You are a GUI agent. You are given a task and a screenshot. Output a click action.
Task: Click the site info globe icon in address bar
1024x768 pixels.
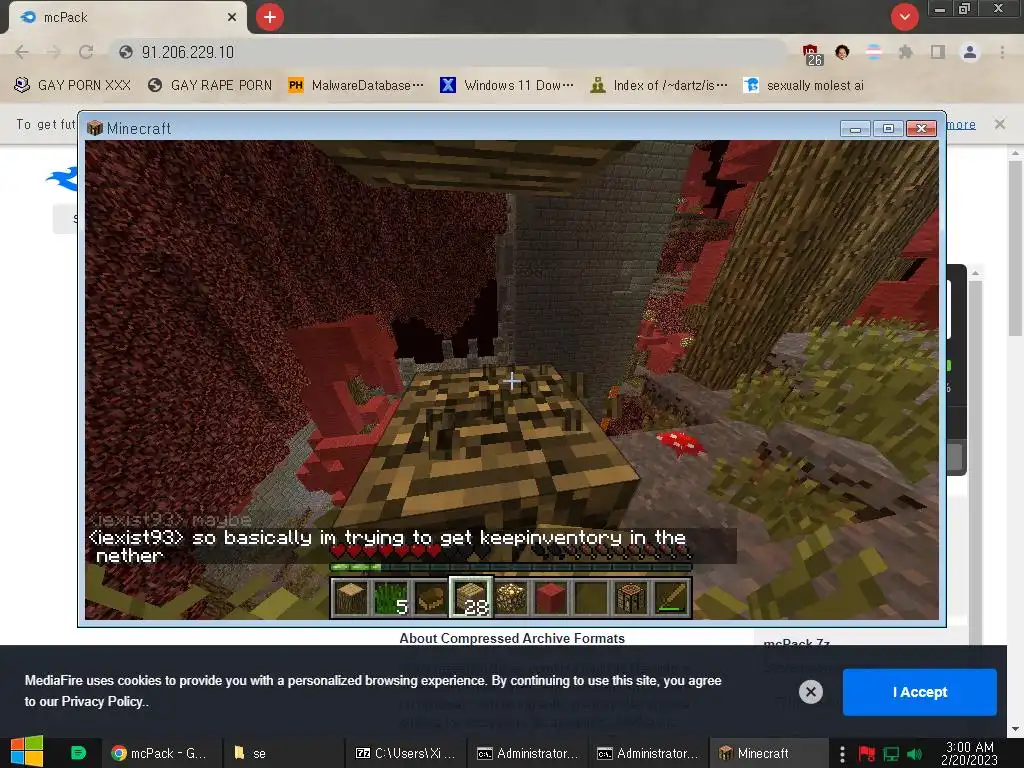click(x=126, y=52)
